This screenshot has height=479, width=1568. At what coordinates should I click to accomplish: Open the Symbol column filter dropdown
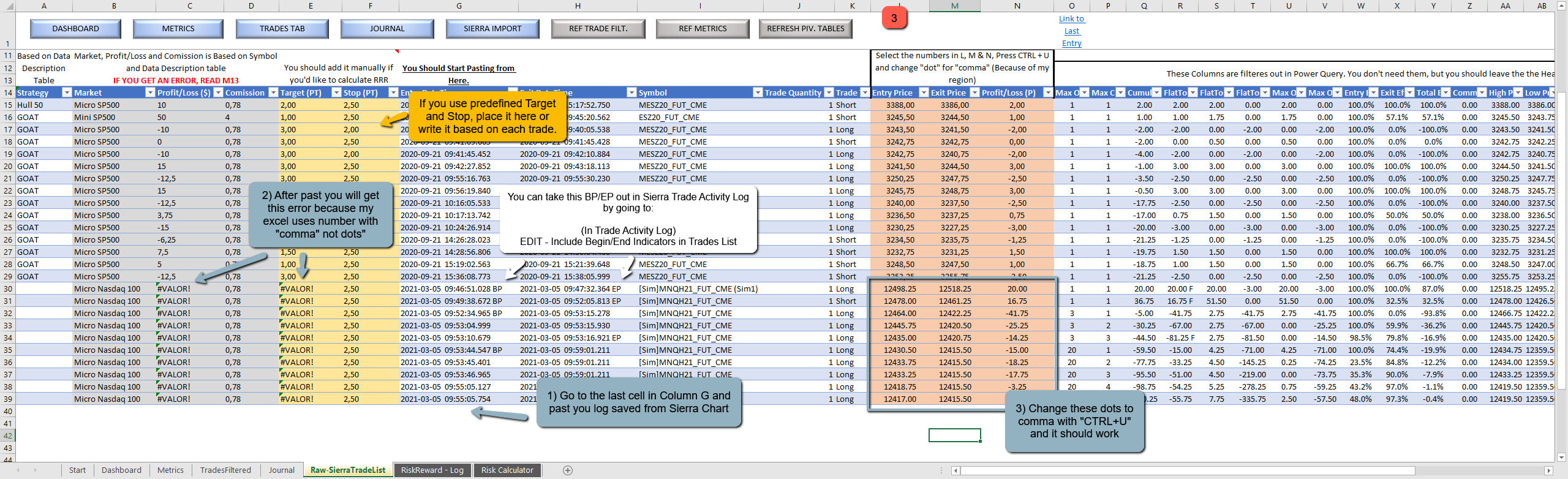757,92
